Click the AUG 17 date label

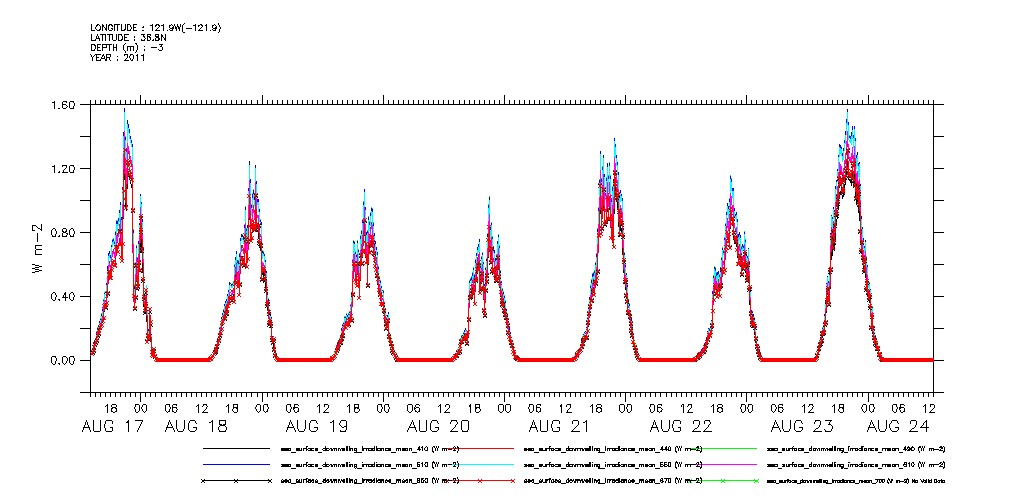tap(114, 427)
